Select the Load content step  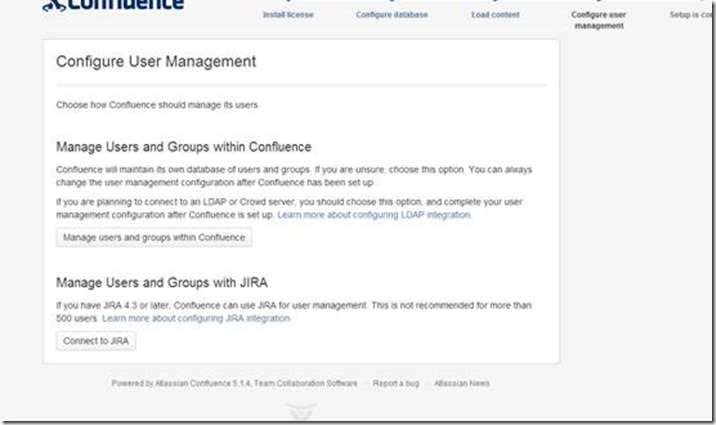click(x=495, y=15)
